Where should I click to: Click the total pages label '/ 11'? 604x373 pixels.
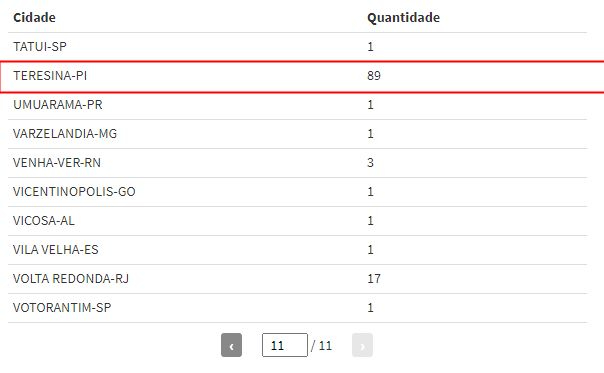click(x=321, y=346)
